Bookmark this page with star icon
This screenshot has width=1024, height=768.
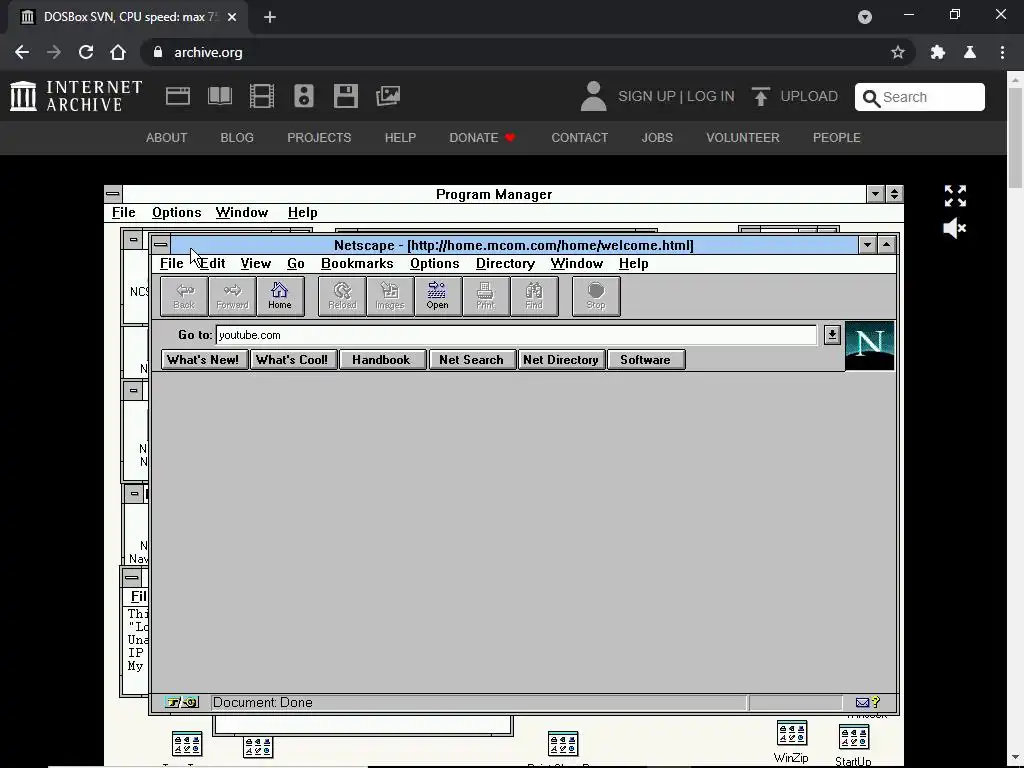click(898, 52)
